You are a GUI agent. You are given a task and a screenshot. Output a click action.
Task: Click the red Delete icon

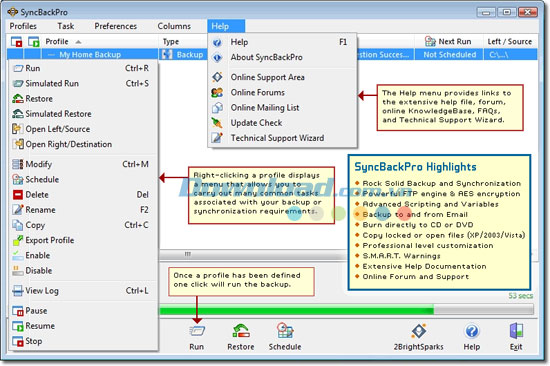tap(18, 194)
